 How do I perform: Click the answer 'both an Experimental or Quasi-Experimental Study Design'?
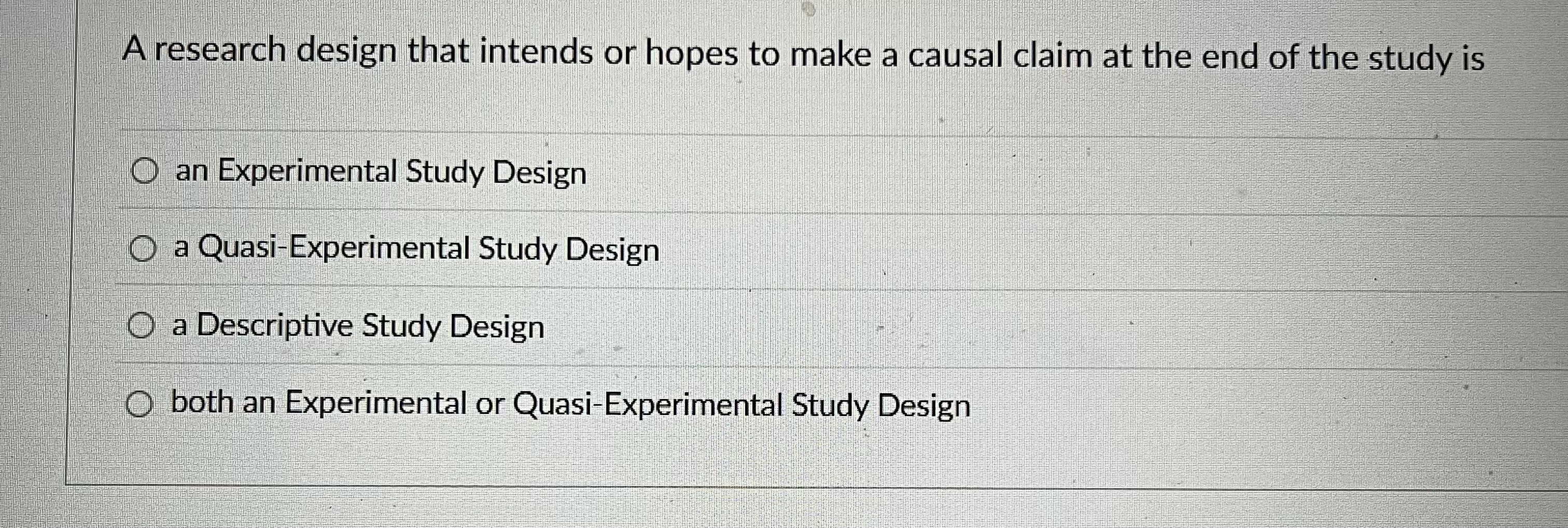(x=569, y=405)
